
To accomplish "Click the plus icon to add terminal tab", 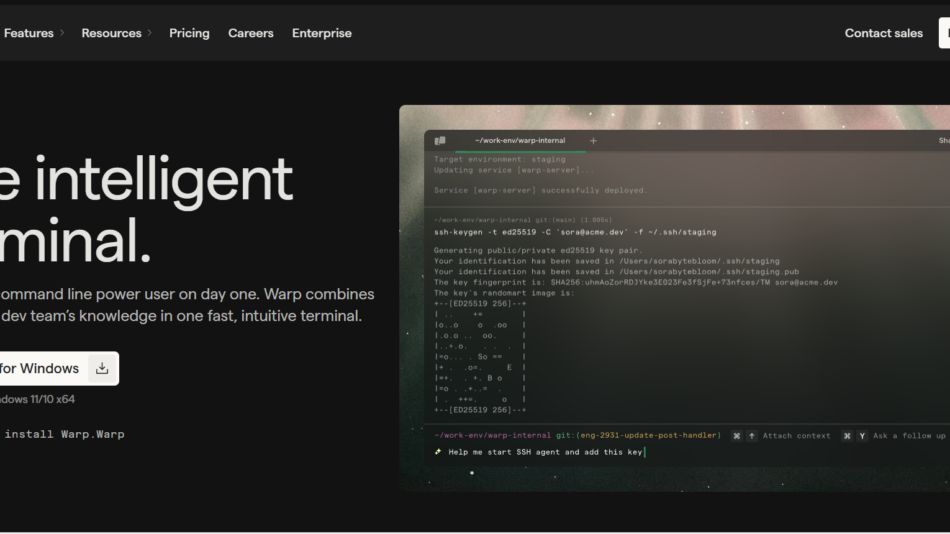I will tap(593, 141).
